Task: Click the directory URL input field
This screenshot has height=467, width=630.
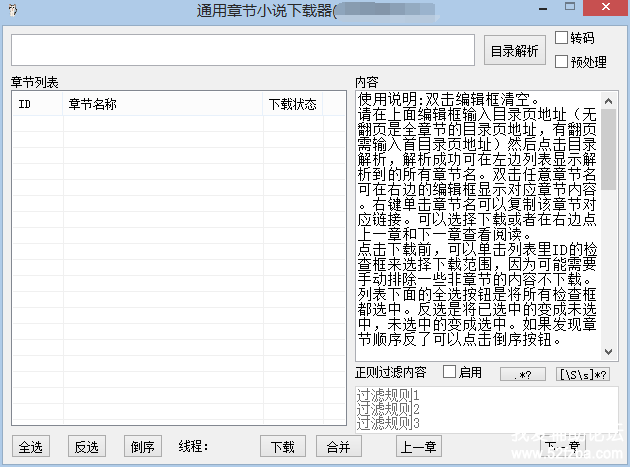Action: (242, 50)
